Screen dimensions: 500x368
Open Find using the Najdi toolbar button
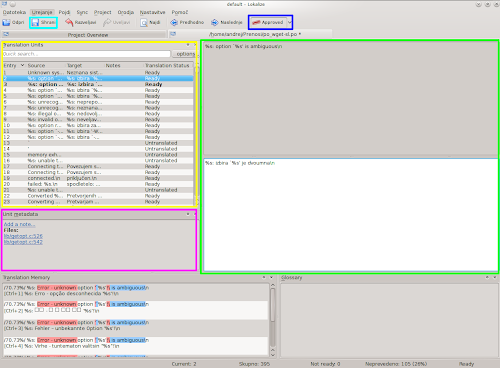pyautogui.click(x=150, y=23)
